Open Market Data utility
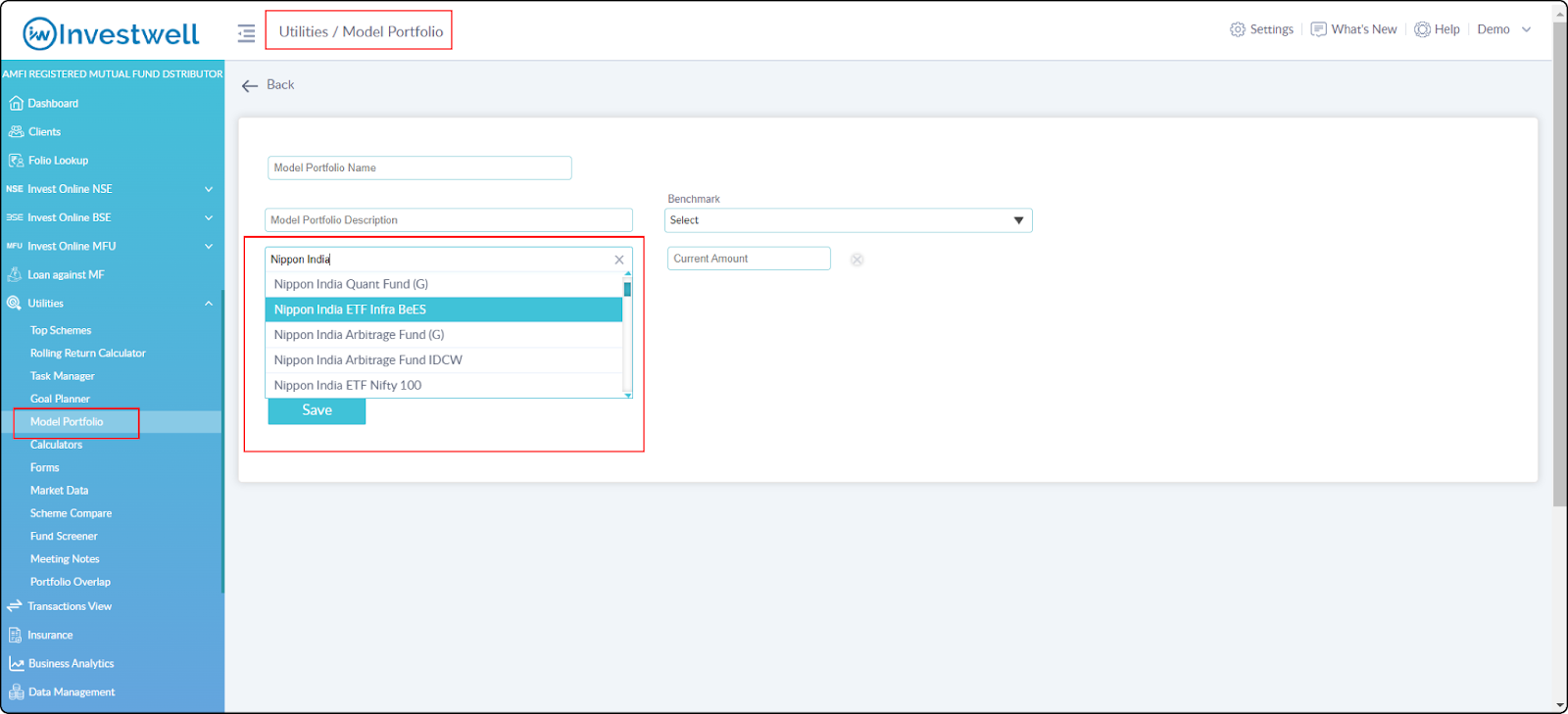Screen dimensions: 1568x714 pos(59,491)
